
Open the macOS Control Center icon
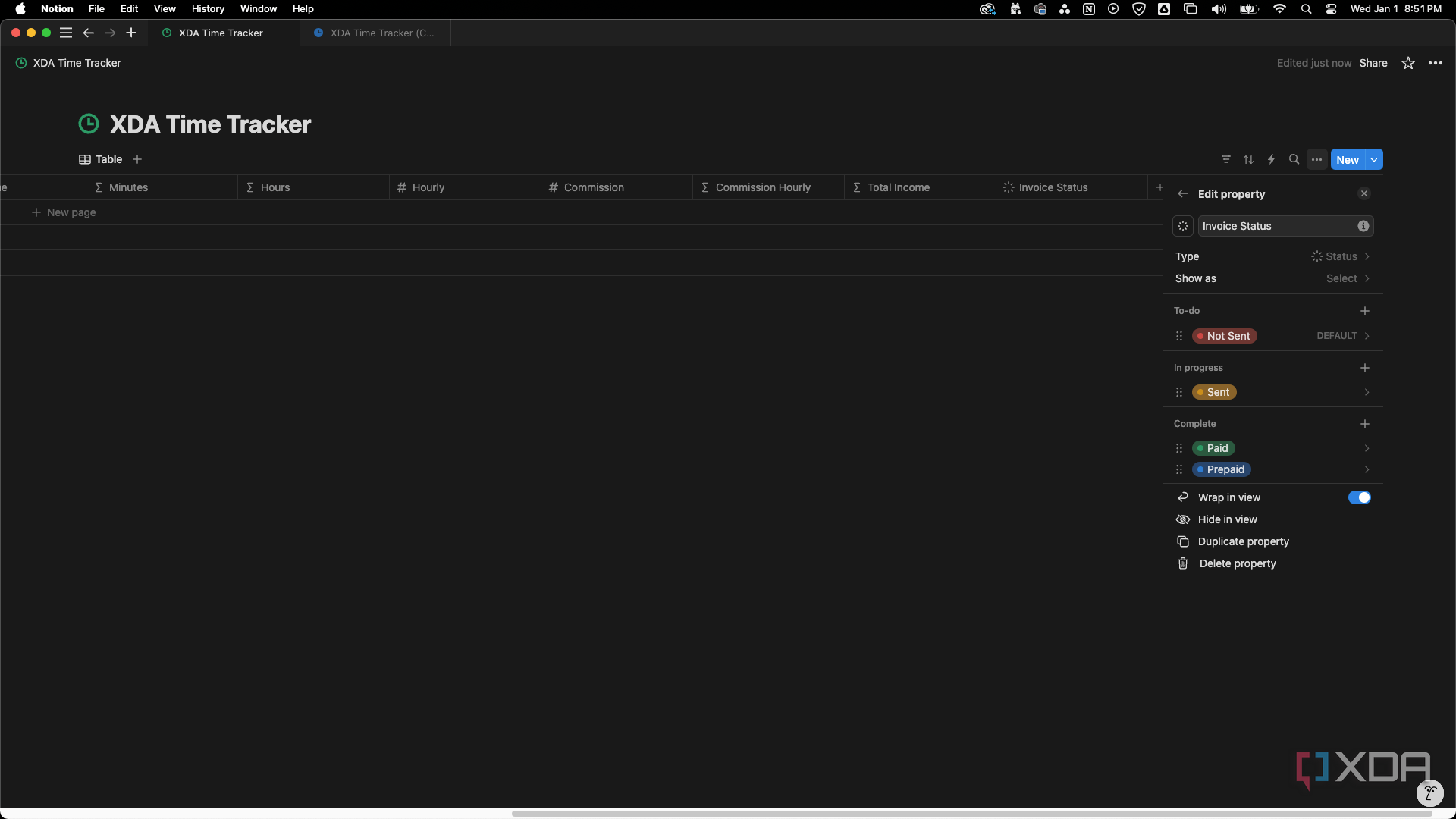(x=1331, y=8)
